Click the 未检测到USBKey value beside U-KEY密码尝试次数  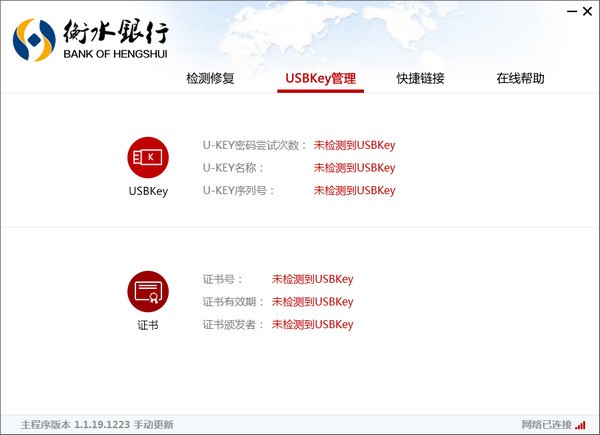(354, 145)
